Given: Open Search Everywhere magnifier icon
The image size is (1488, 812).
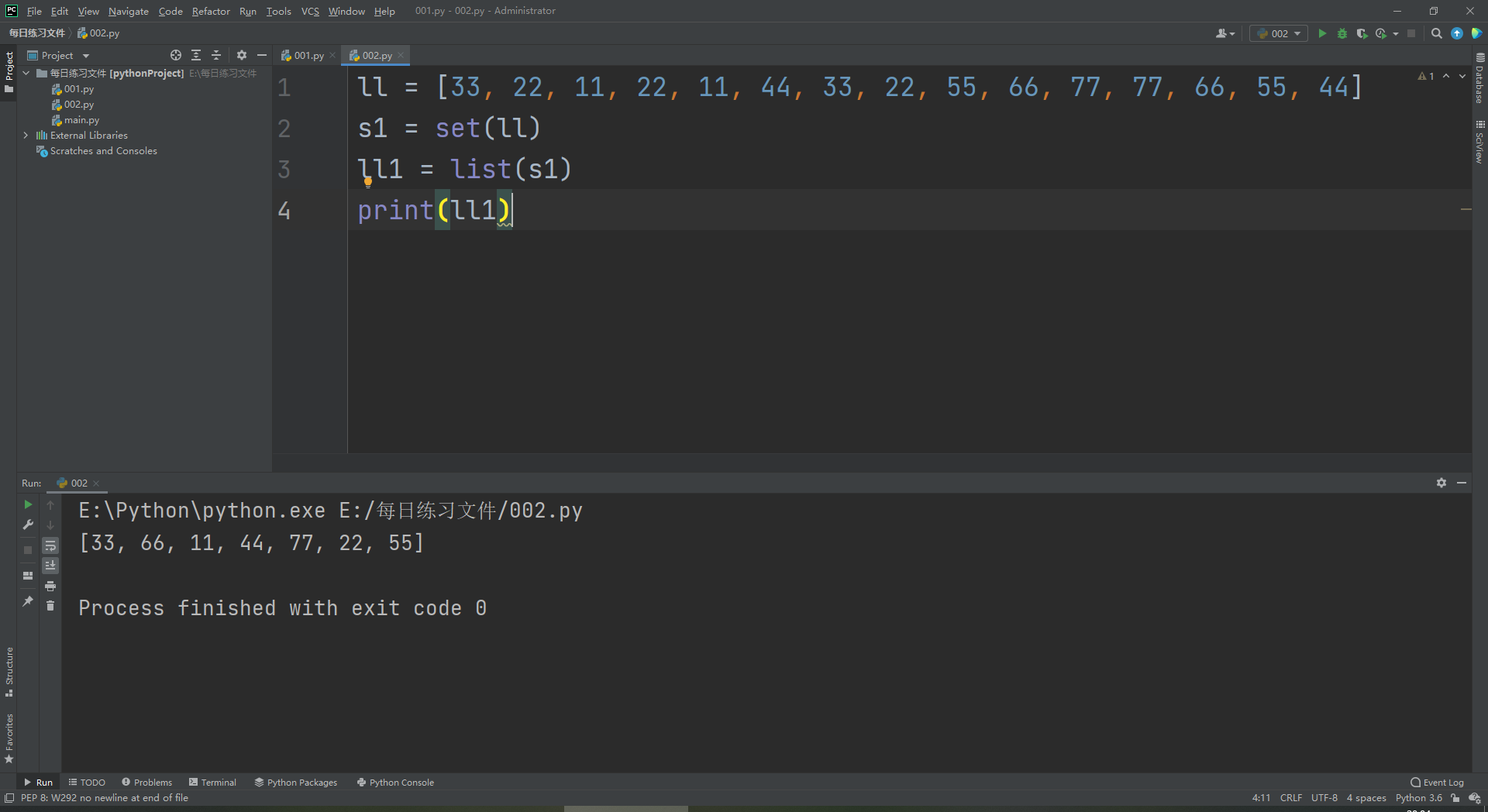Looking at the screenshot, I should point(1437,33).
